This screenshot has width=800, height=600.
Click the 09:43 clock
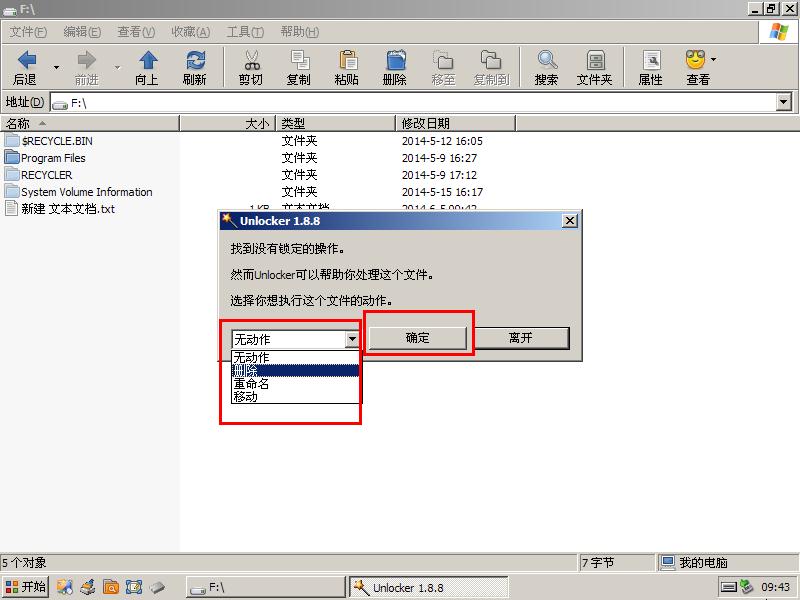point(776,587)
